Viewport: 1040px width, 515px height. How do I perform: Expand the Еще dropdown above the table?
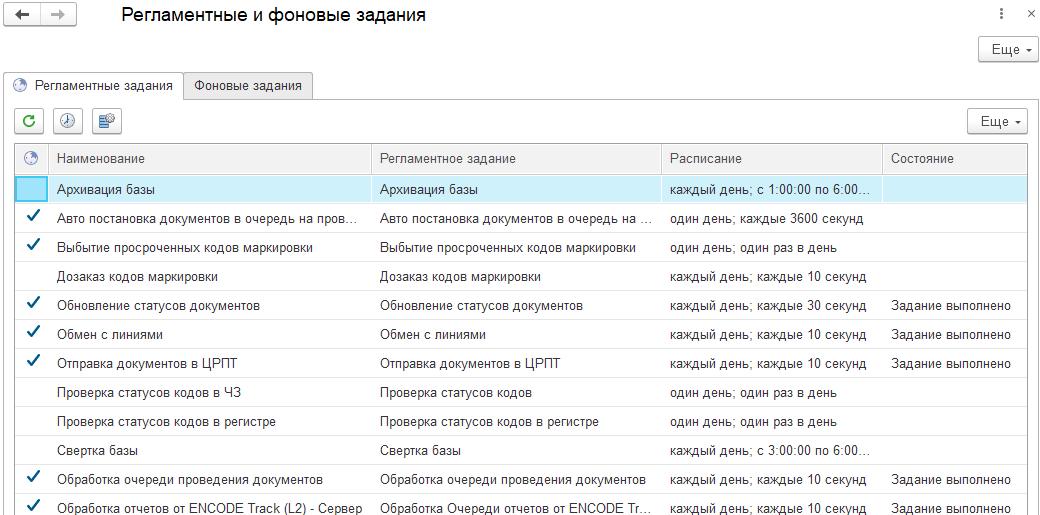pyautogui.click(x=997, y=121)
